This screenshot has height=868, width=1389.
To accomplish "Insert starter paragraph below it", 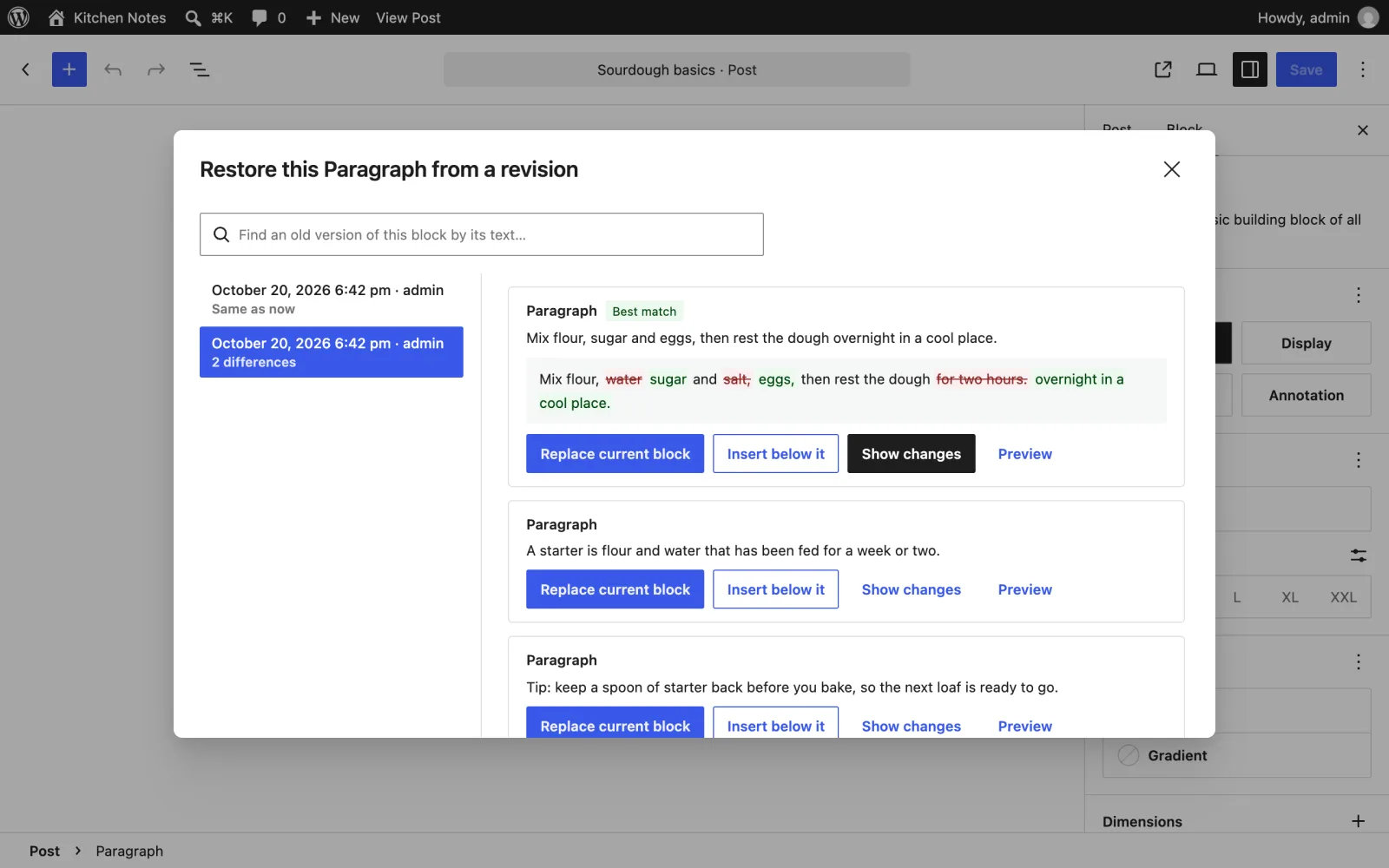I will tap(776, 589).
